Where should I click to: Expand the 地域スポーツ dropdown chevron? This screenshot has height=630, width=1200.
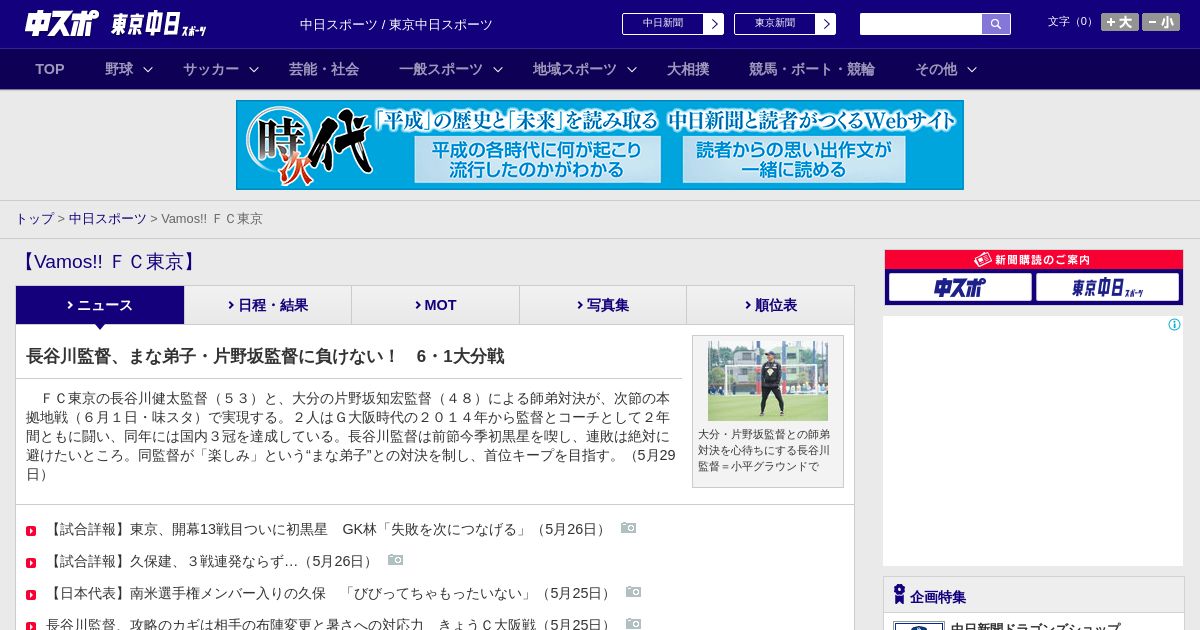[632, 69]
